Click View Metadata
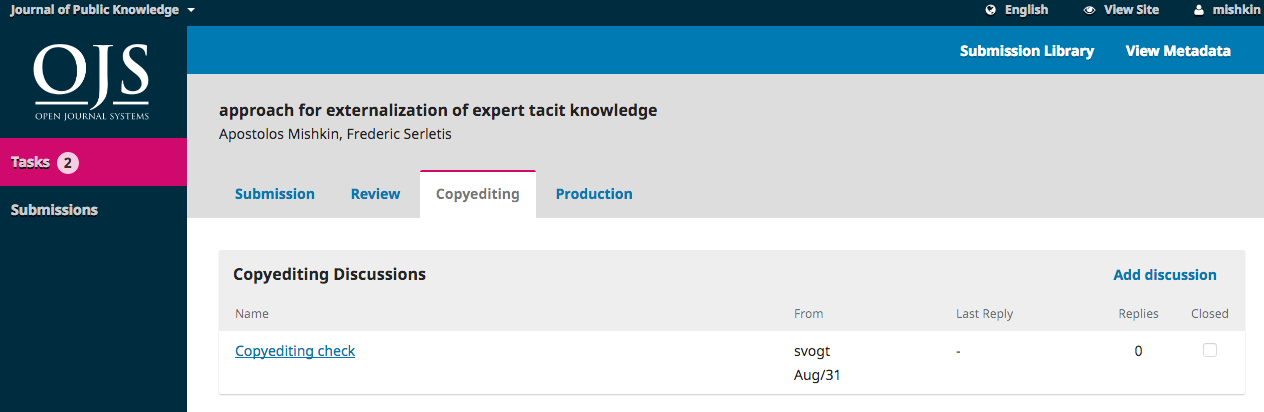Image resolution: width=1264 pixels, height=412 pixels. click(1178, 51)
